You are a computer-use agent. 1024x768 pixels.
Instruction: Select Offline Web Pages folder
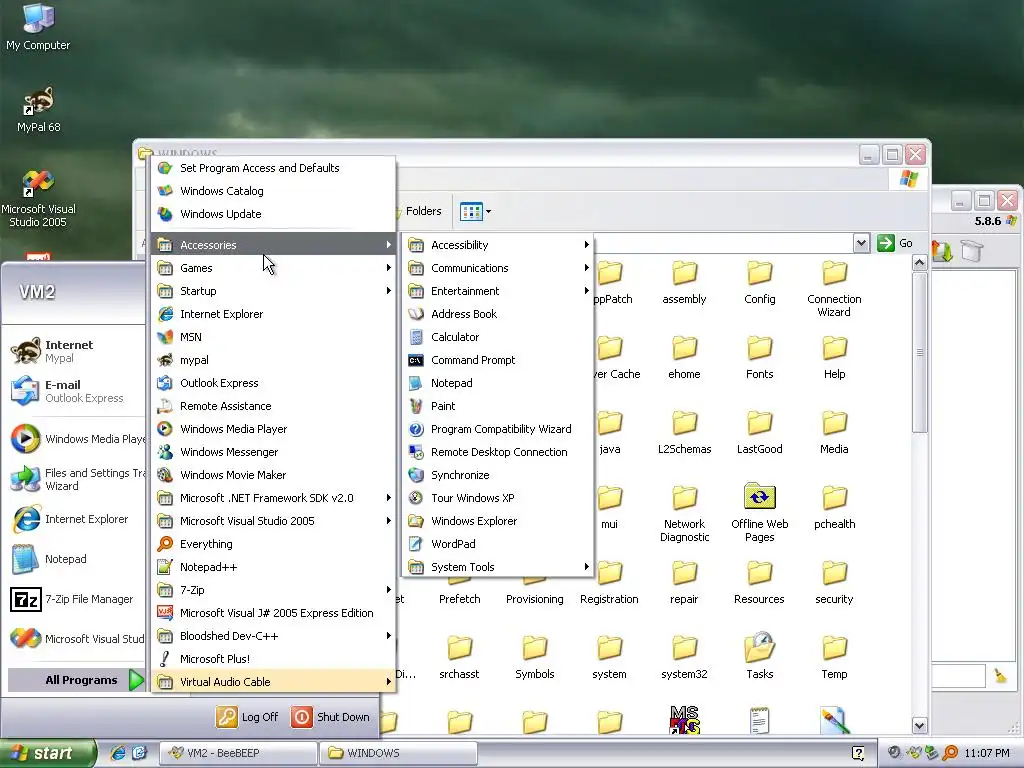click(759, 513)
